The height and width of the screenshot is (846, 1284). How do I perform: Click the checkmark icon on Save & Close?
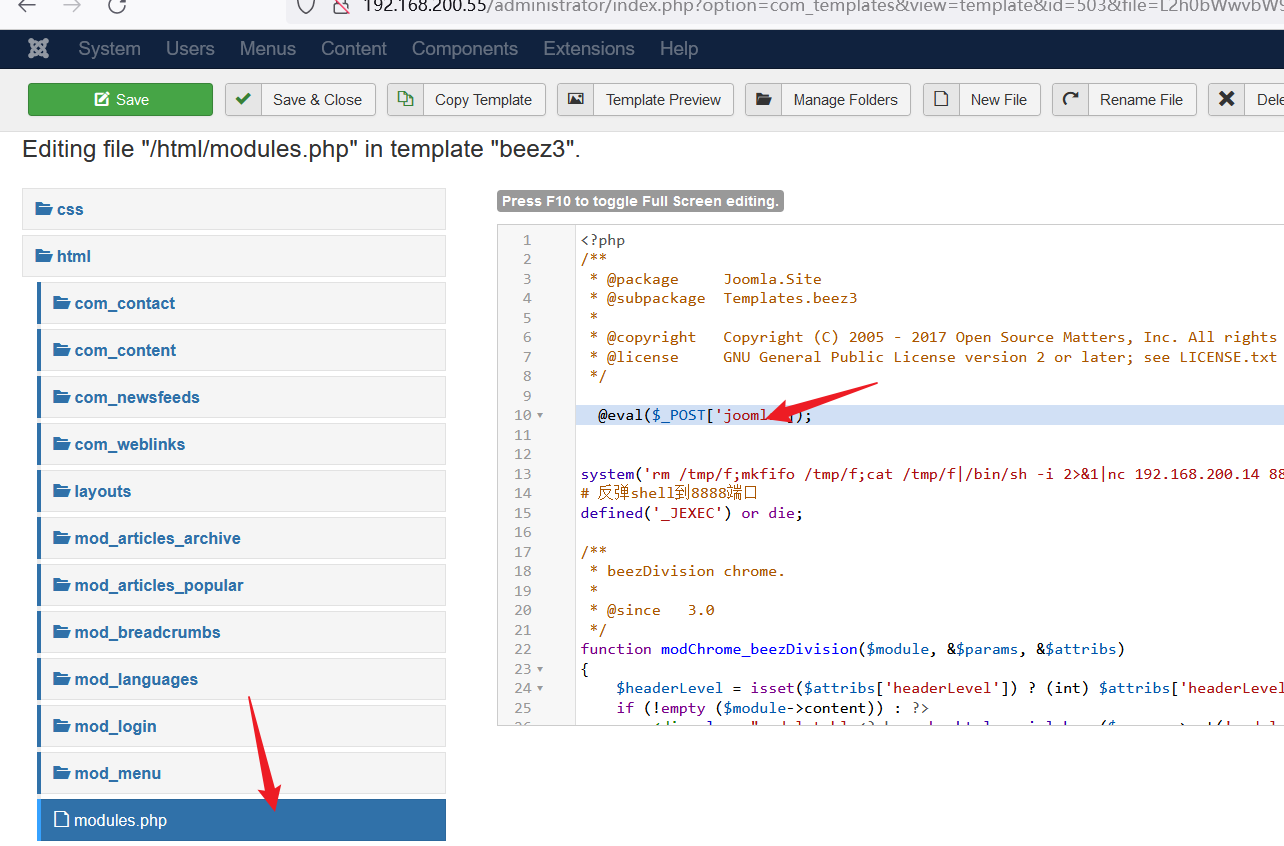243,99
